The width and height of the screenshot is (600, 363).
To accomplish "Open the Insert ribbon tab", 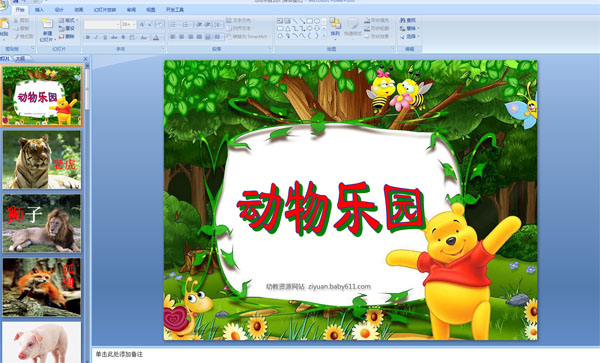I will tap(39, 10).
